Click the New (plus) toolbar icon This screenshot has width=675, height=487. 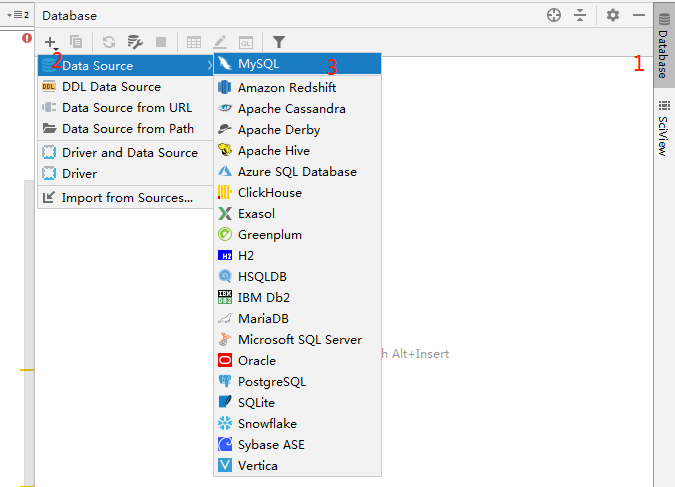pyautogui.click(x=51, y=42)
